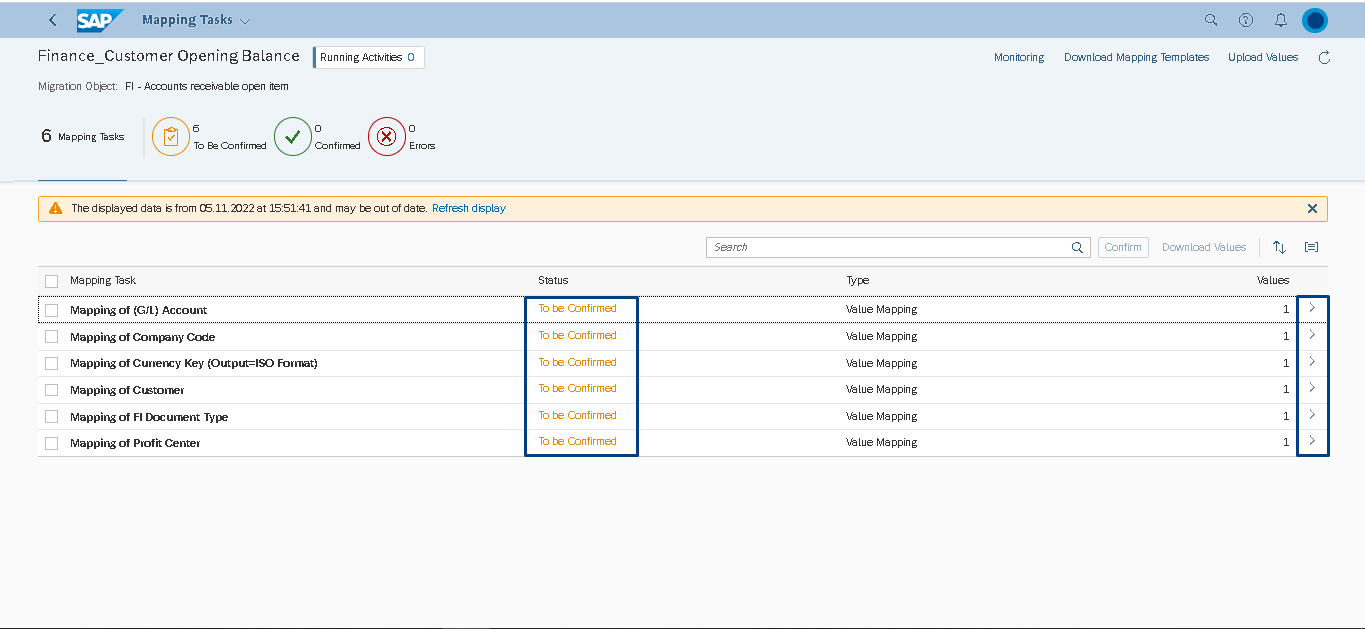Tick the Mapping of Customer checkbox
Image resolution: width=1365 pixels, height=629 pixels.
tap(52, 390)
